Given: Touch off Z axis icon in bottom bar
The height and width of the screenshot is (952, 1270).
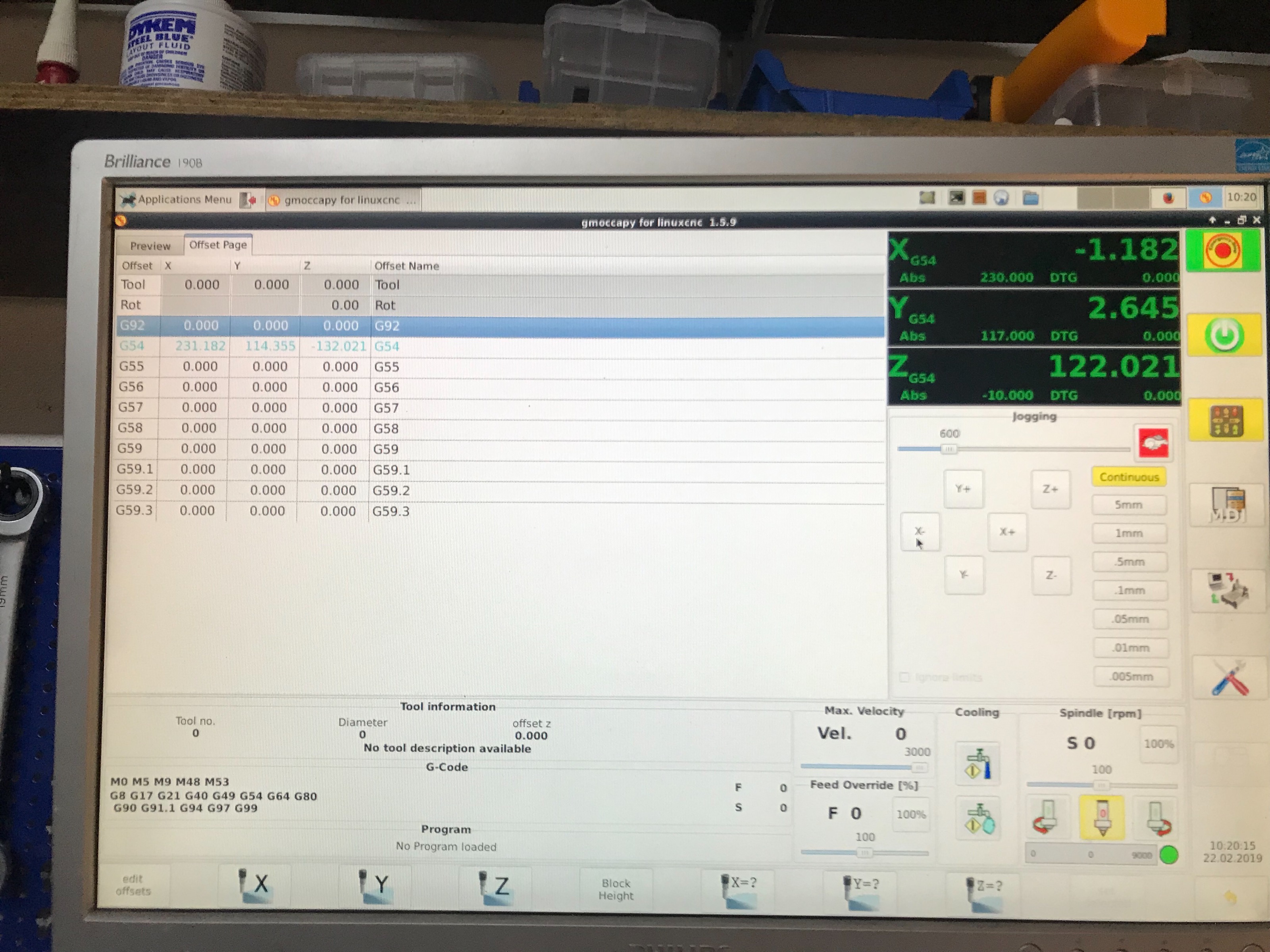Looking at the screenshot, I should [495, 887].
